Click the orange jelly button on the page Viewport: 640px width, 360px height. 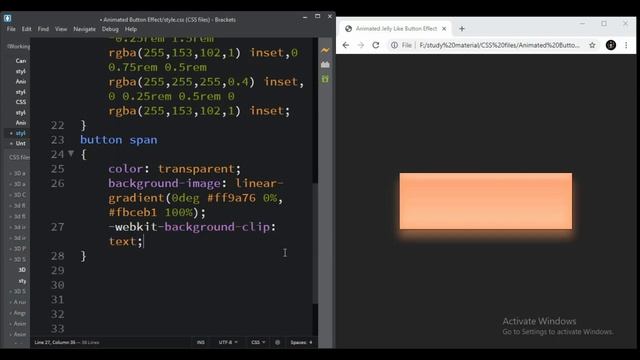tap(486, 201)
